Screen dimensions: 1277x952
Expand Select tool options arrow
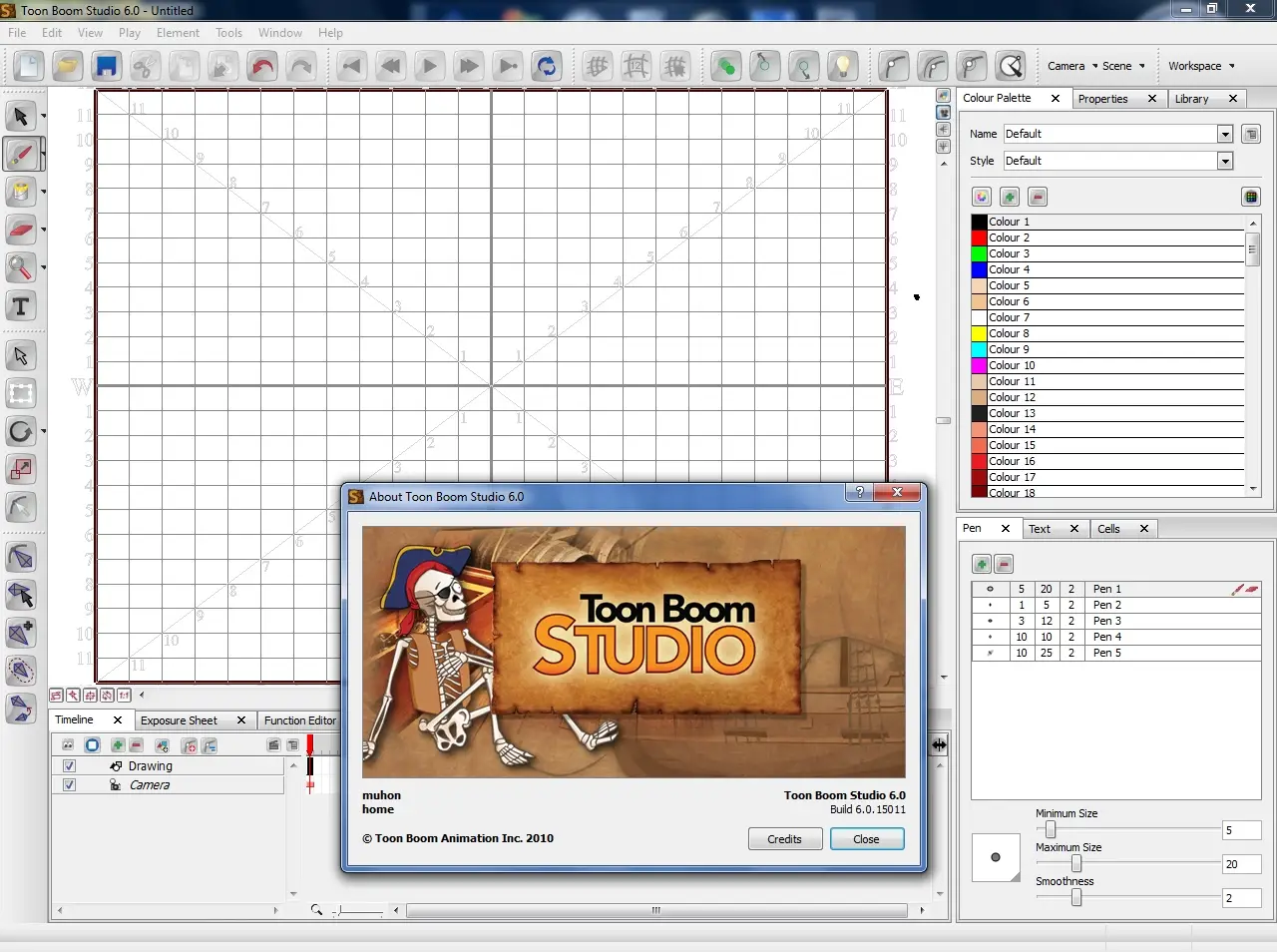click(43, 117)
